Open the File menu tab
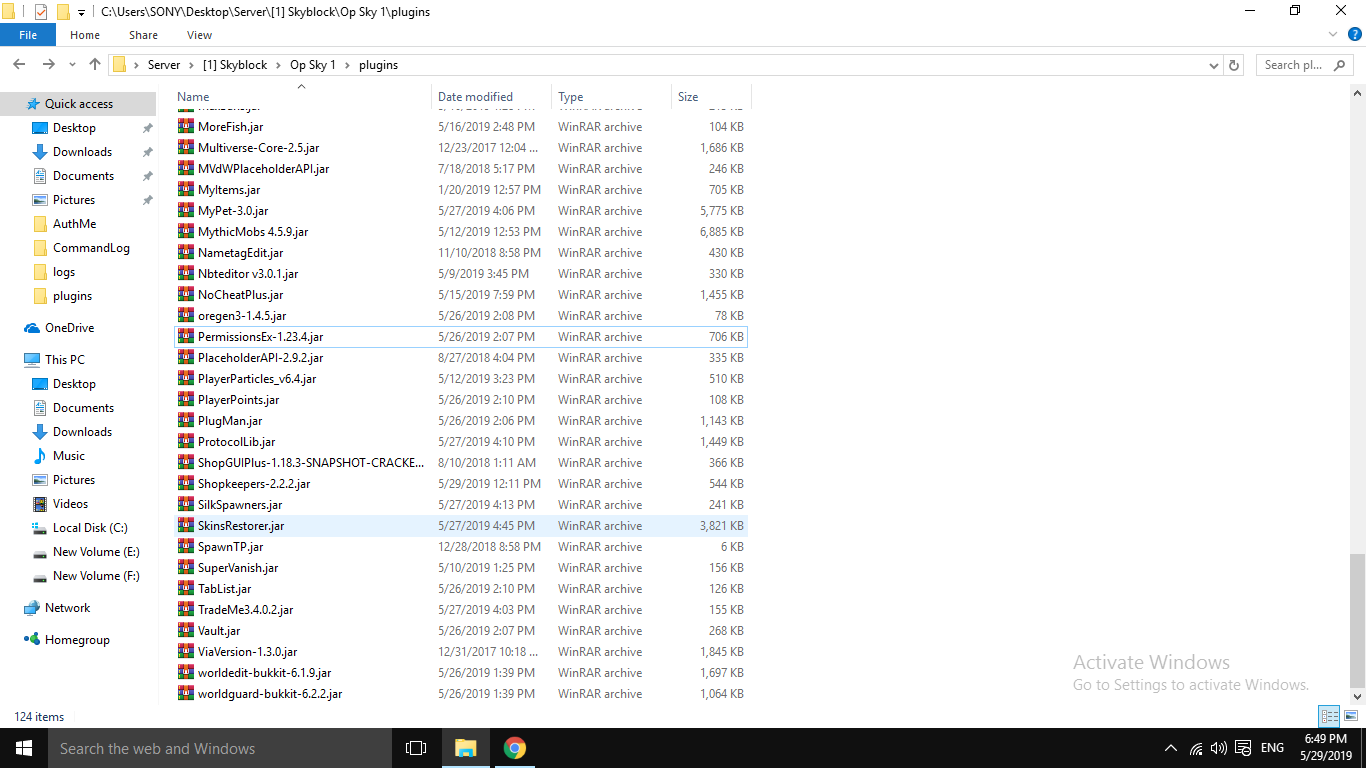This screenshot has height=768, width=1366. tap(28, 35)
